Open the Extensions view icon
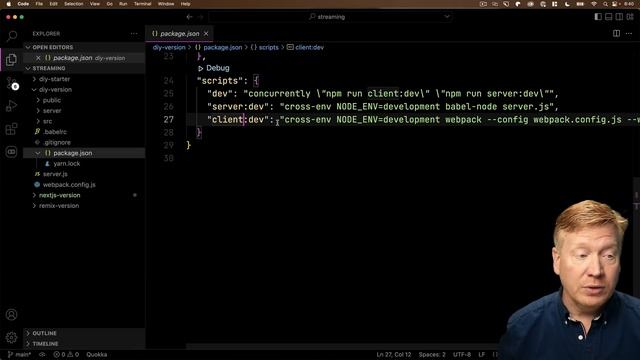640x360 pixels. tap(11, 129)
